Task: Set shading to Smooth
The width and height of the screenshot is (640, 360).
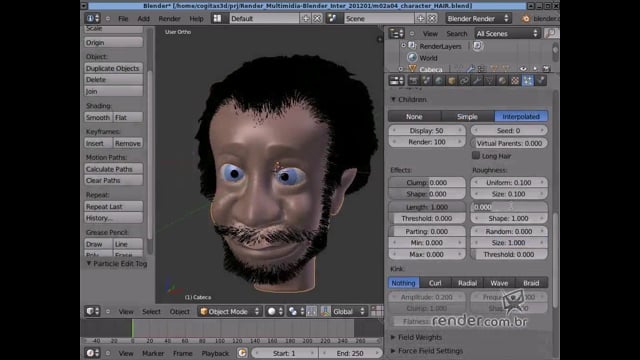Action: click(x=98, y=117)
